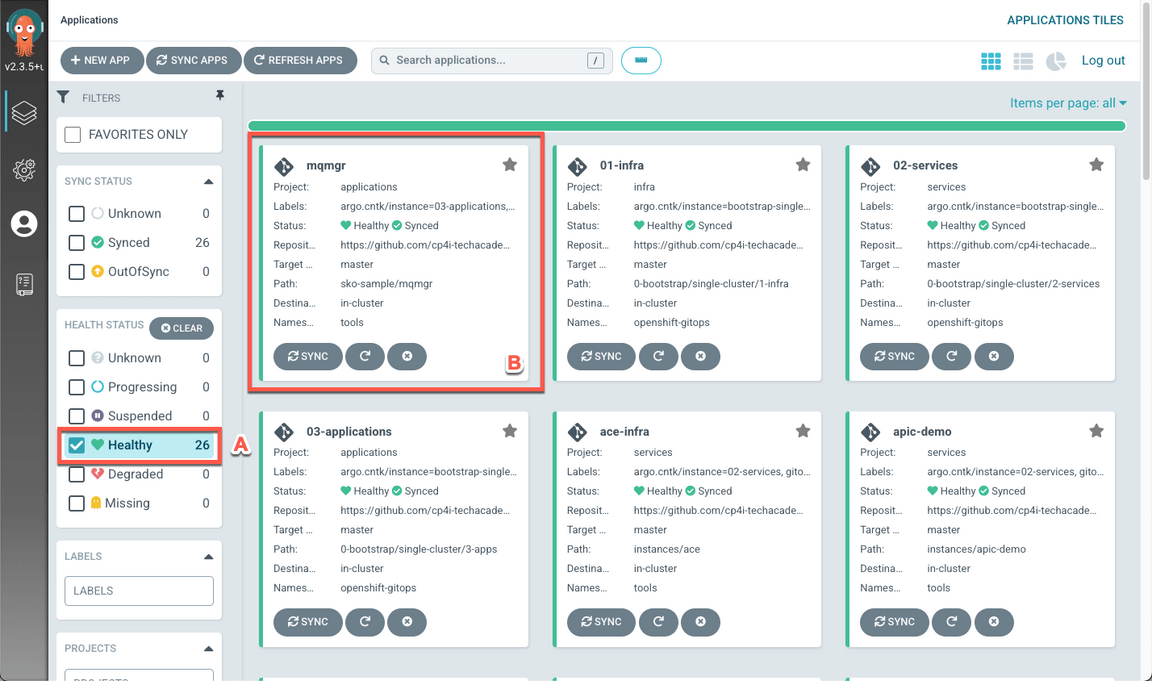Click Log out link

[1103, 61]
